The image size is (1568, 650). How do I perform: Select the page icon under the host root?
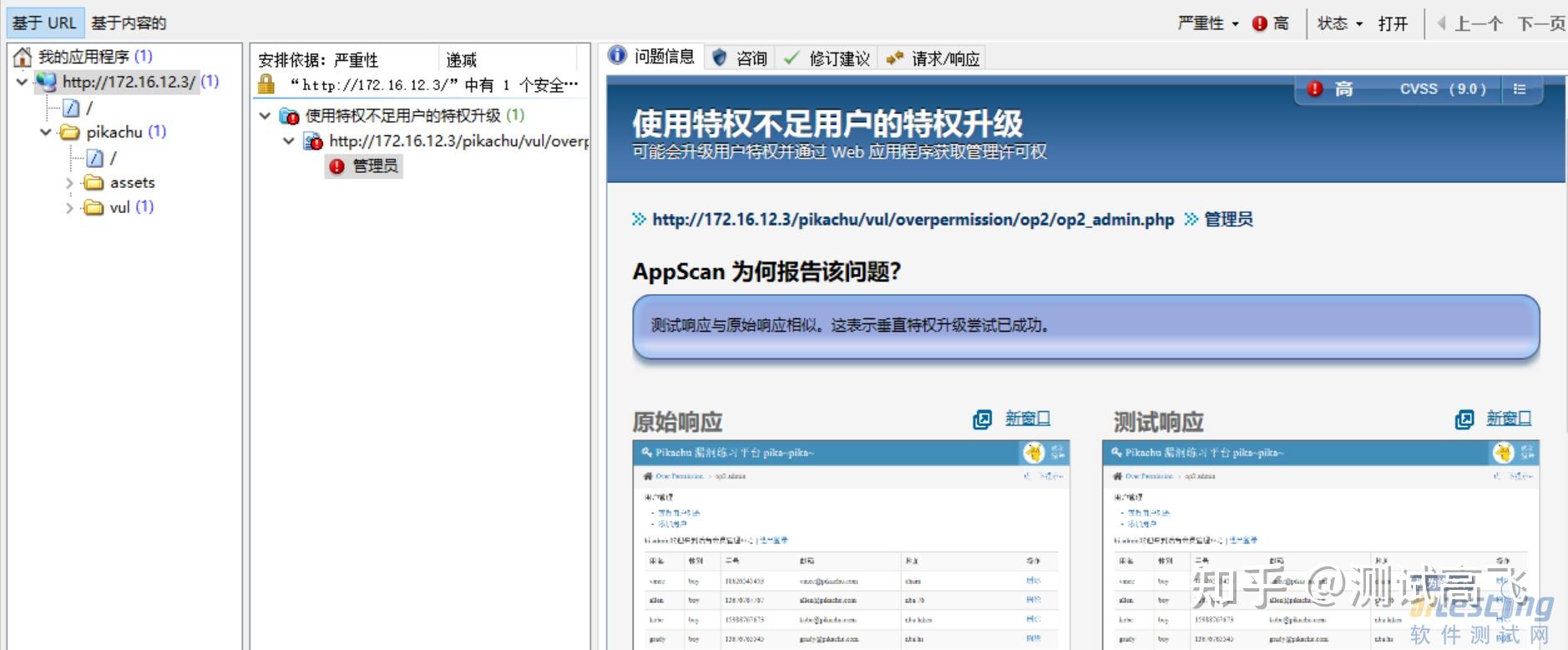pyautogui.click(x=72, y=108)
